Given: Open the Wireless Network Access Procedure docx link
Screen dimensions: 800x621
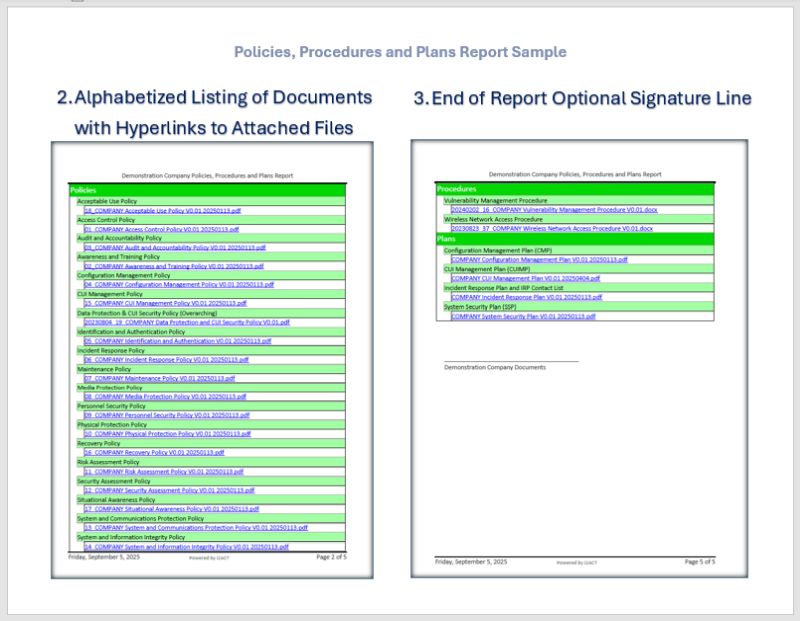Looking at the screenshot, I should (552, 228).
